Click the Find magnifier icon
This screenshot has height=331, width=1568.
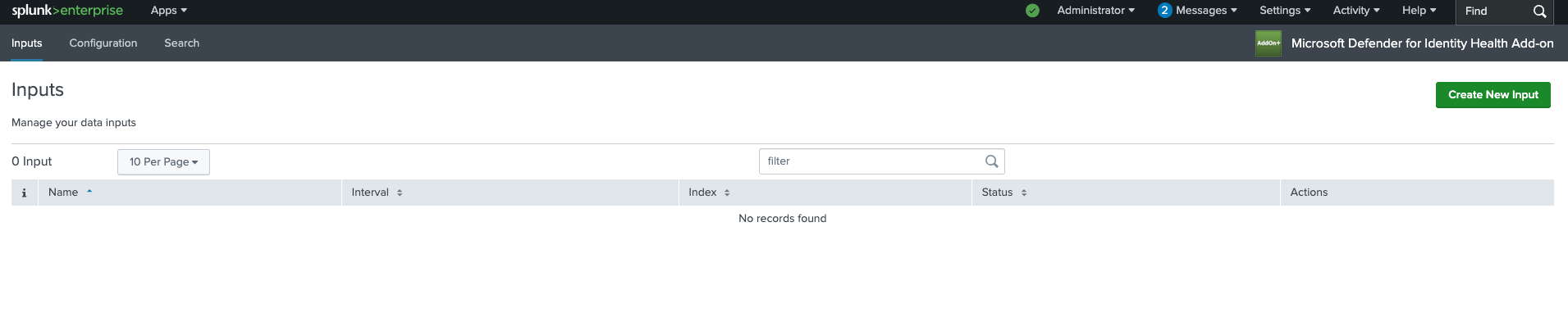click(x=1540, y=11)
